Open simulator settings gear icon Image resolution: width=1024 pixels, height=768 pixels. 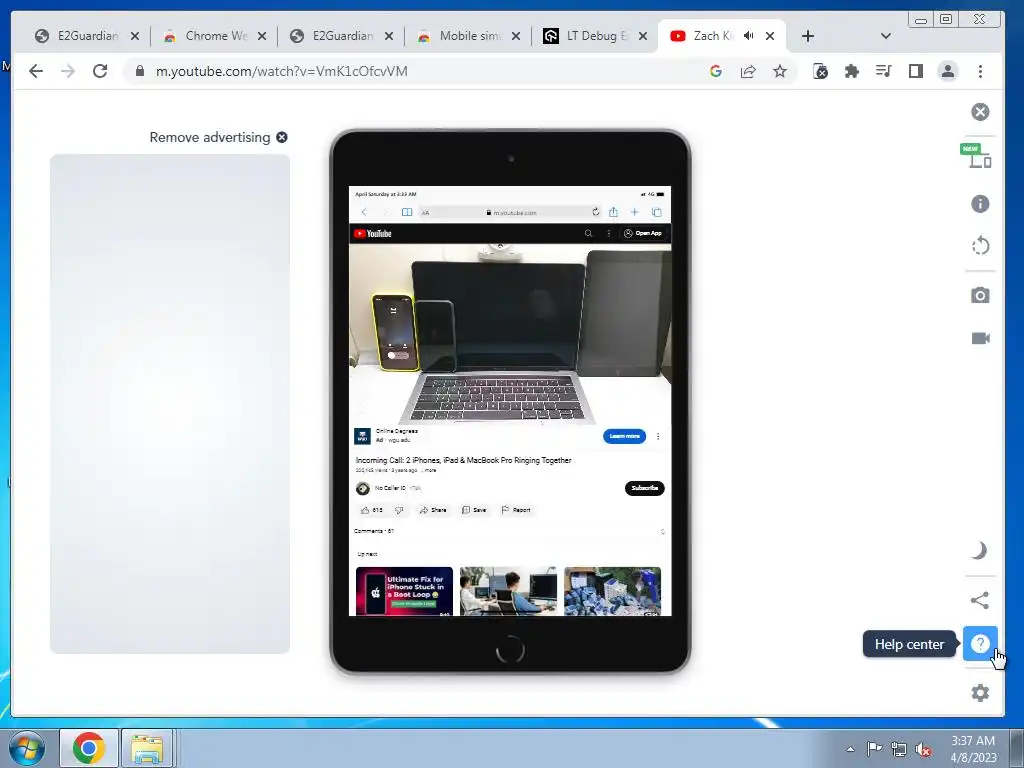[980, 693]
